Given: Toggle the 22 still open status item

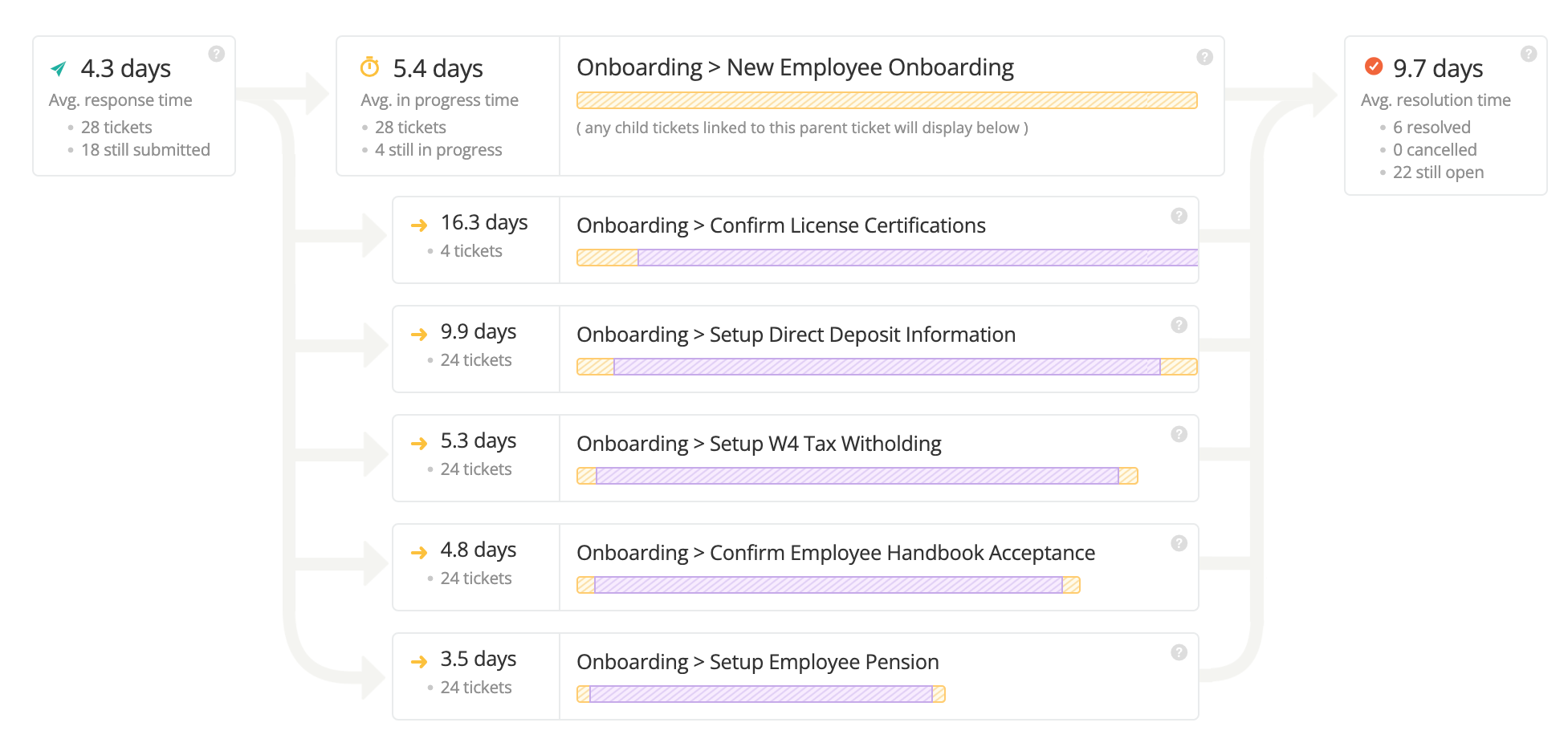Looking at the screenshot, I should click(1439, 172).
